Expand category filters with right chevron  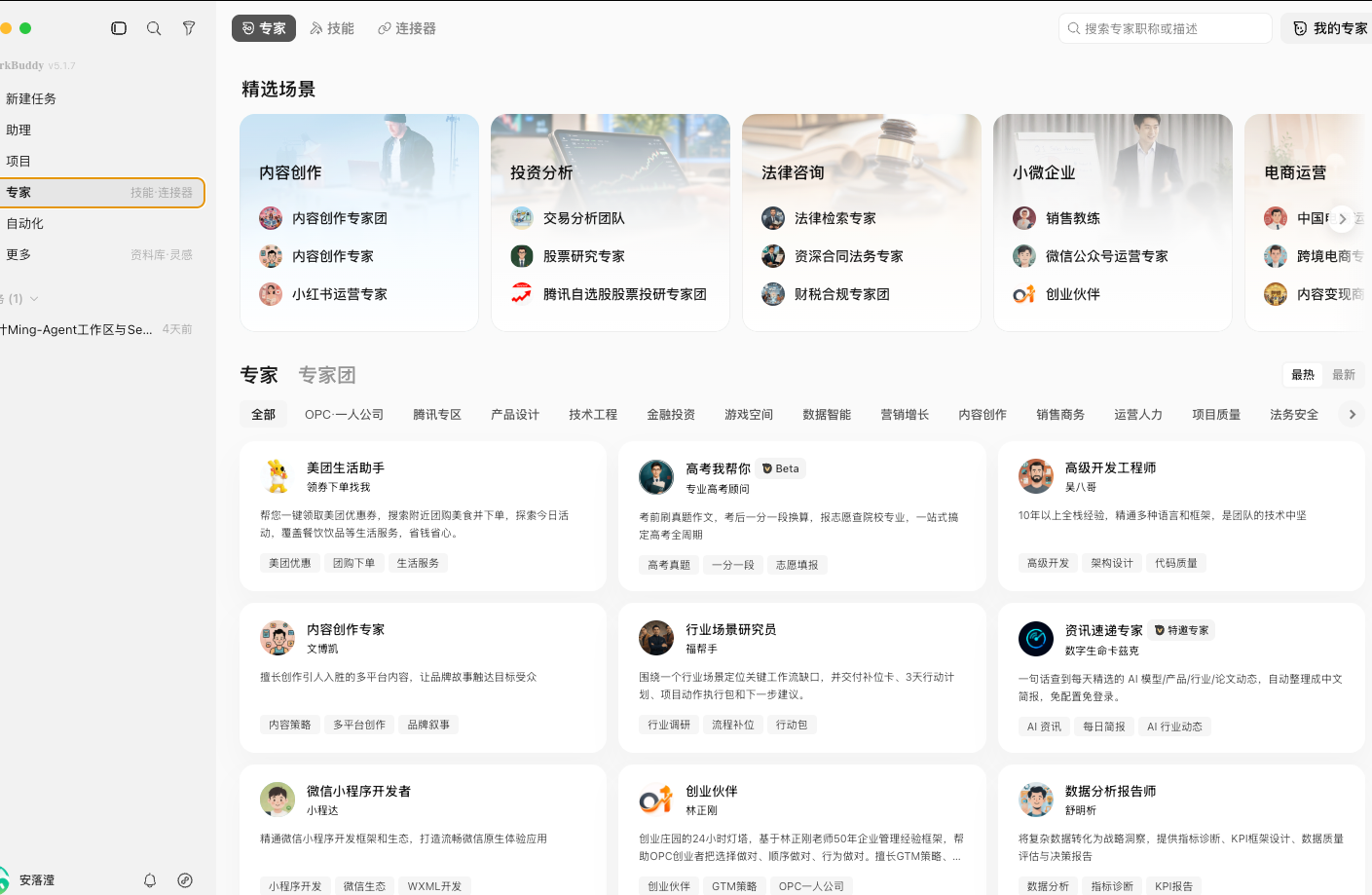(x=1352, y=415)
